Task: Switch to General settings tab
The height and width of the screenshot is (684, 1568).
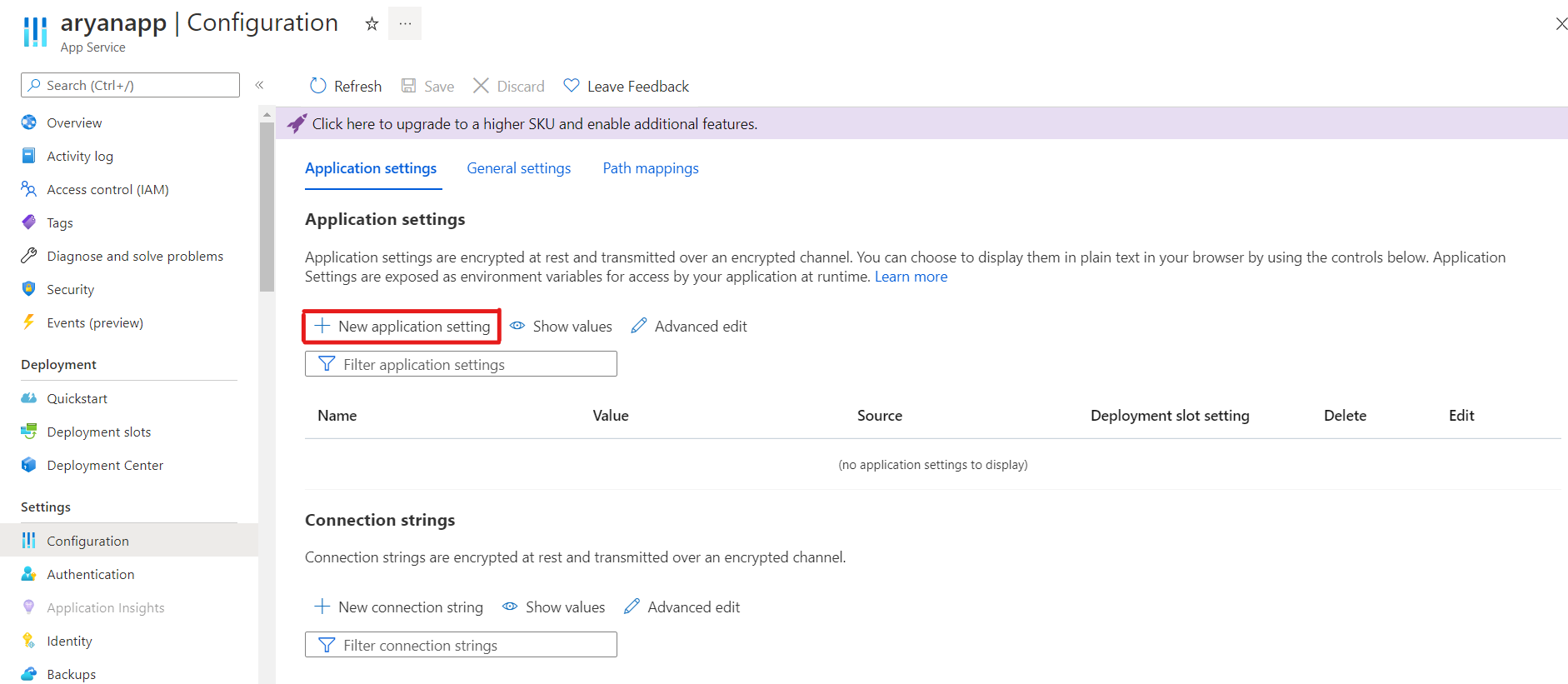Action: 519,168
